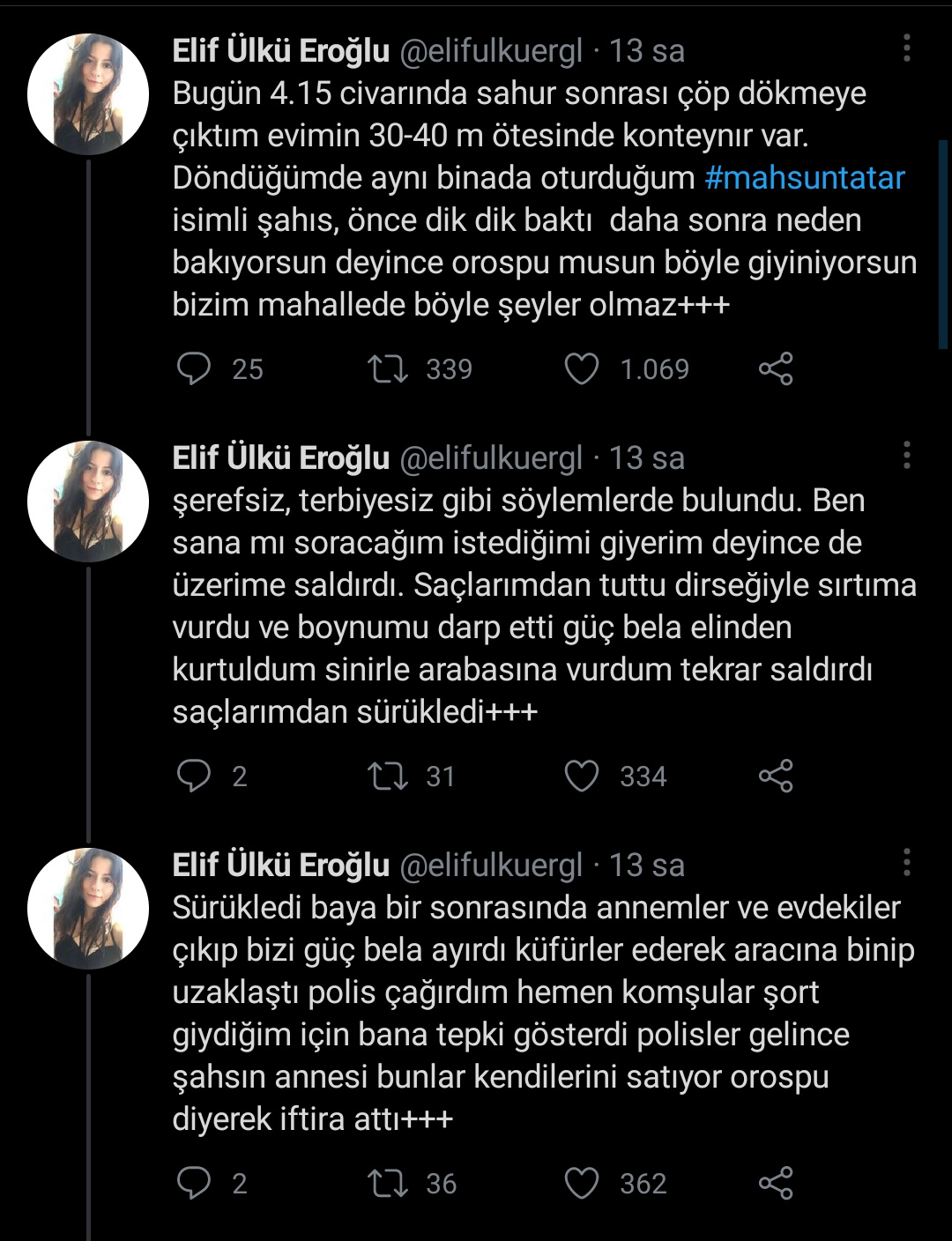Like the first tweet with 1.069 likes
Screen dimensions: 952x1241
pos(582,369)
